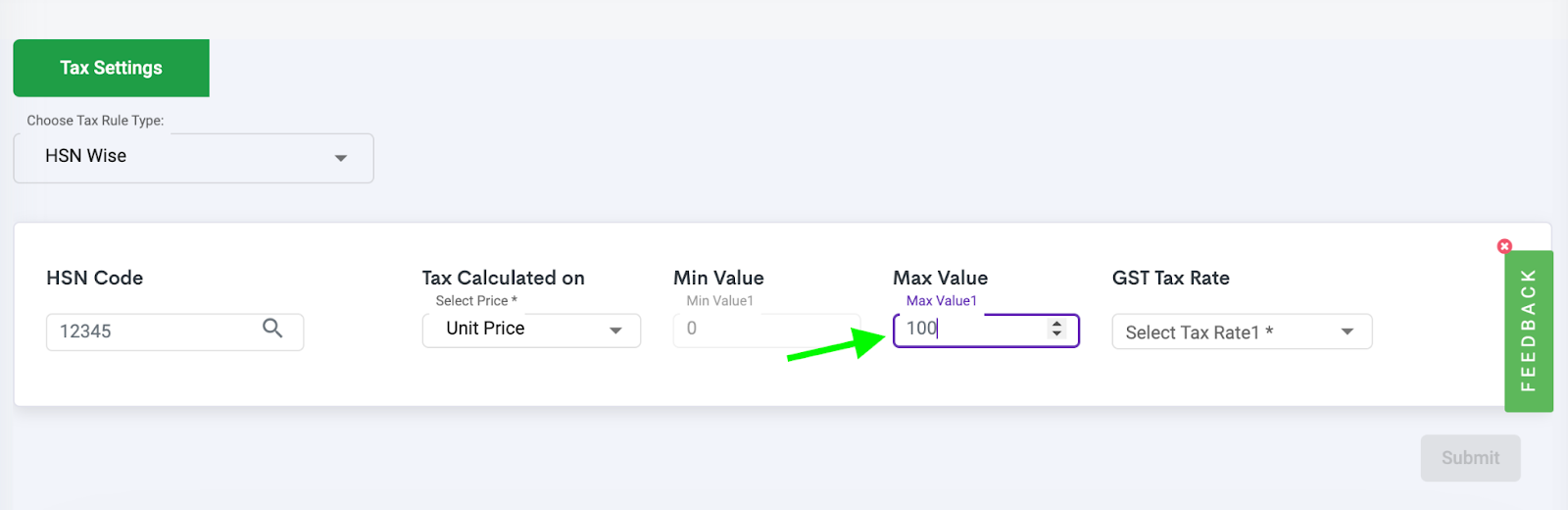Screen dimensions: 1568x510
Task: Expand the Unit Price dropdown
Action: click(x=531, y=331)
